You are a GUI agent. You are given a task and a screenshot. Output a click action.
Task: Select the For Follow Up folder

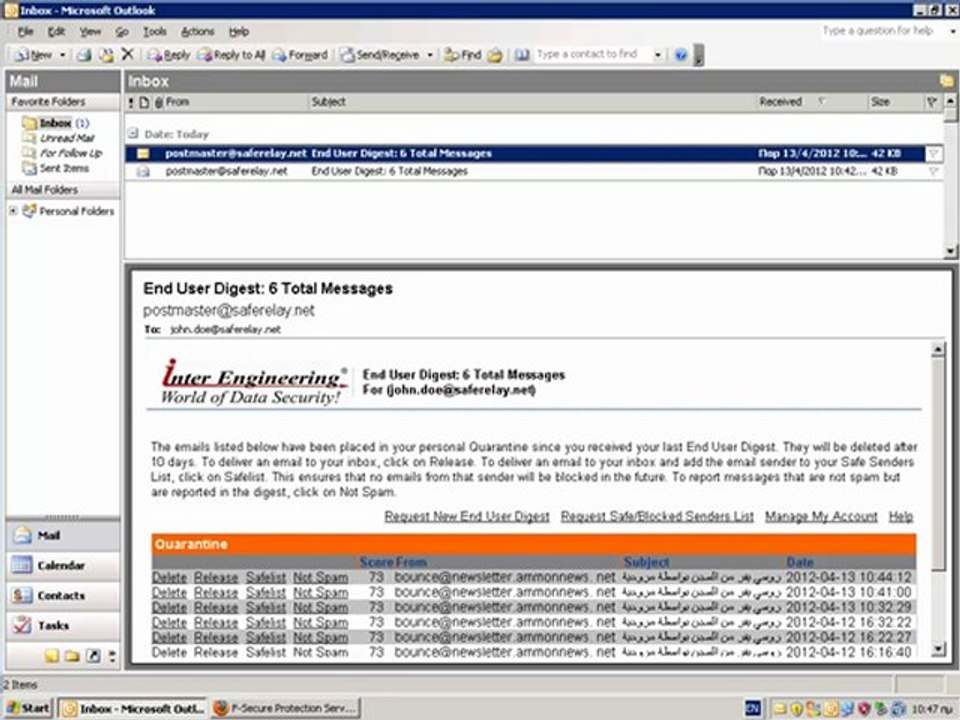62,153
